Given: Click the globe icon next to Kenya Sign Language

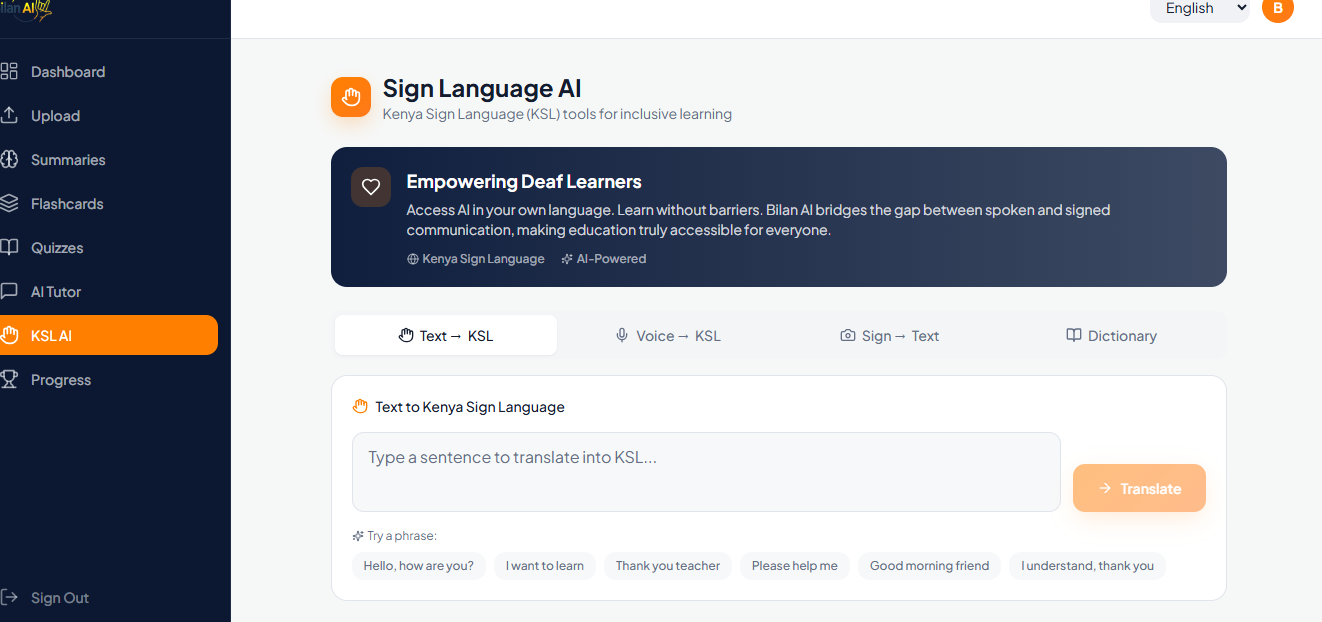Looking at the screenshot, I should pos(413,259).
